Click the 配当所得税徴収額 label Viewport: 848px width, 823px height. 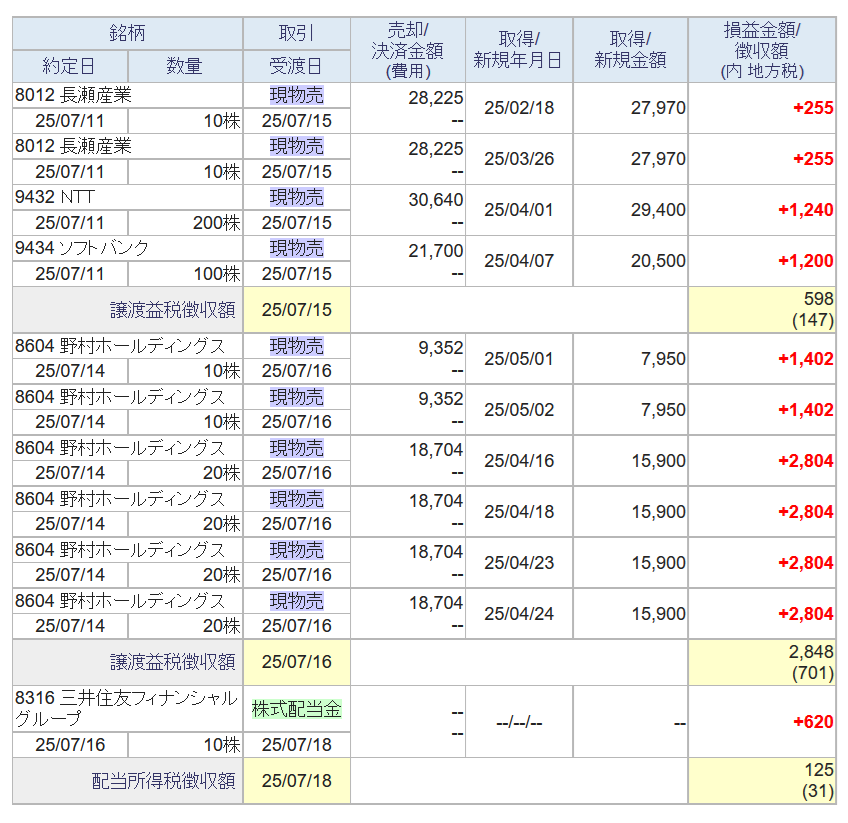coord(163,781)
